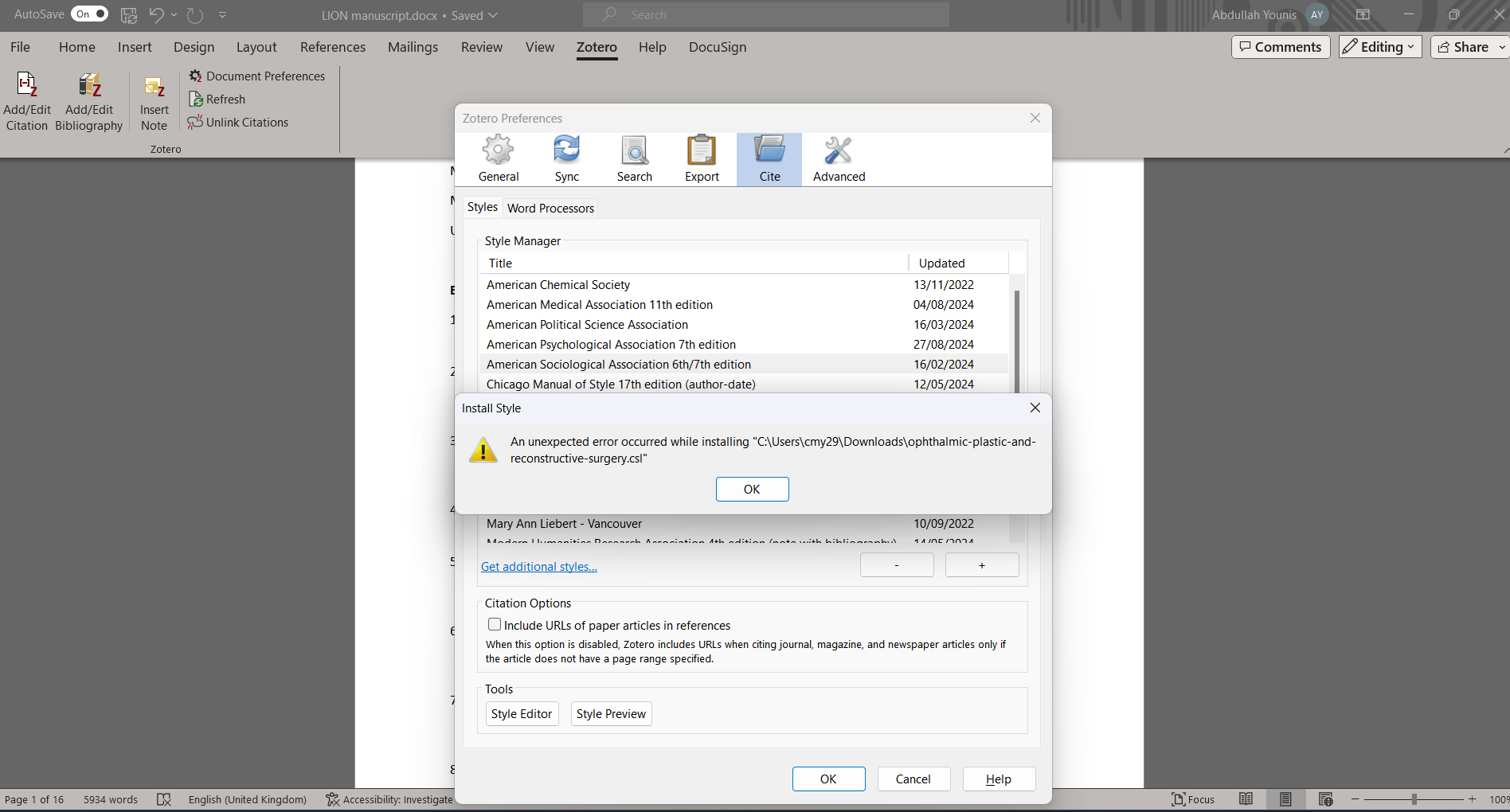Viewport: 1510px width, 812px height.
Task: Open the Style Editor tool
Action: point(522,713)
